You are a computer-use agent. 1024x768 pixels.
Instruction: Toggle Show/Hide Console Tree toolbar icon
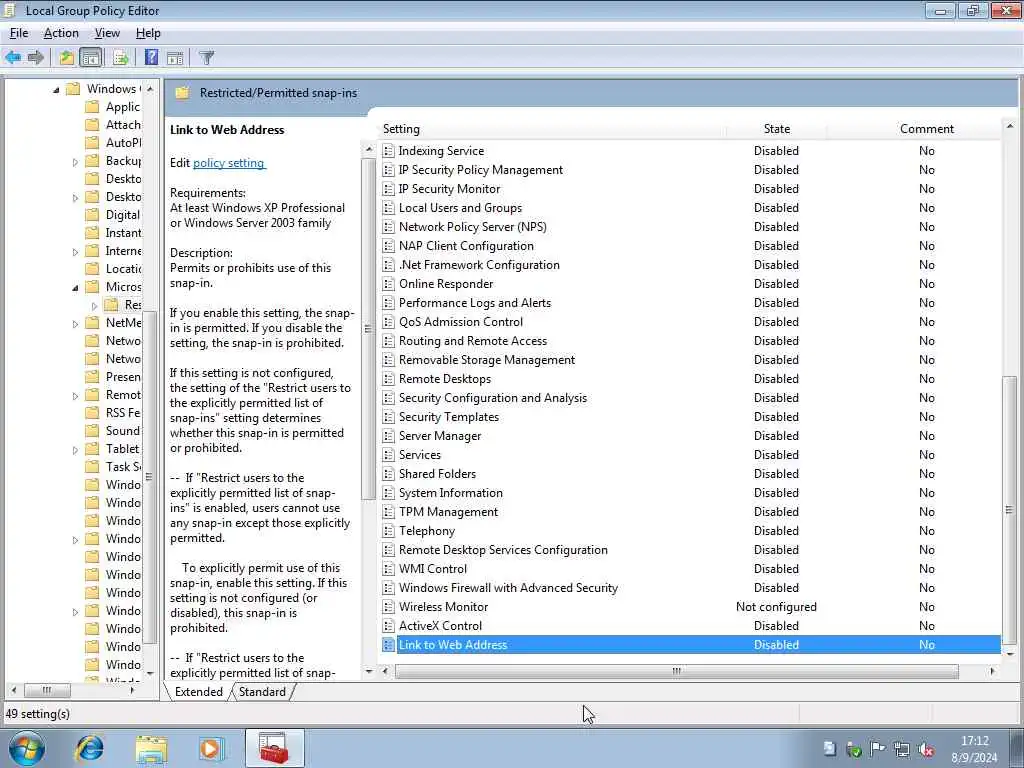click(91, 57)
